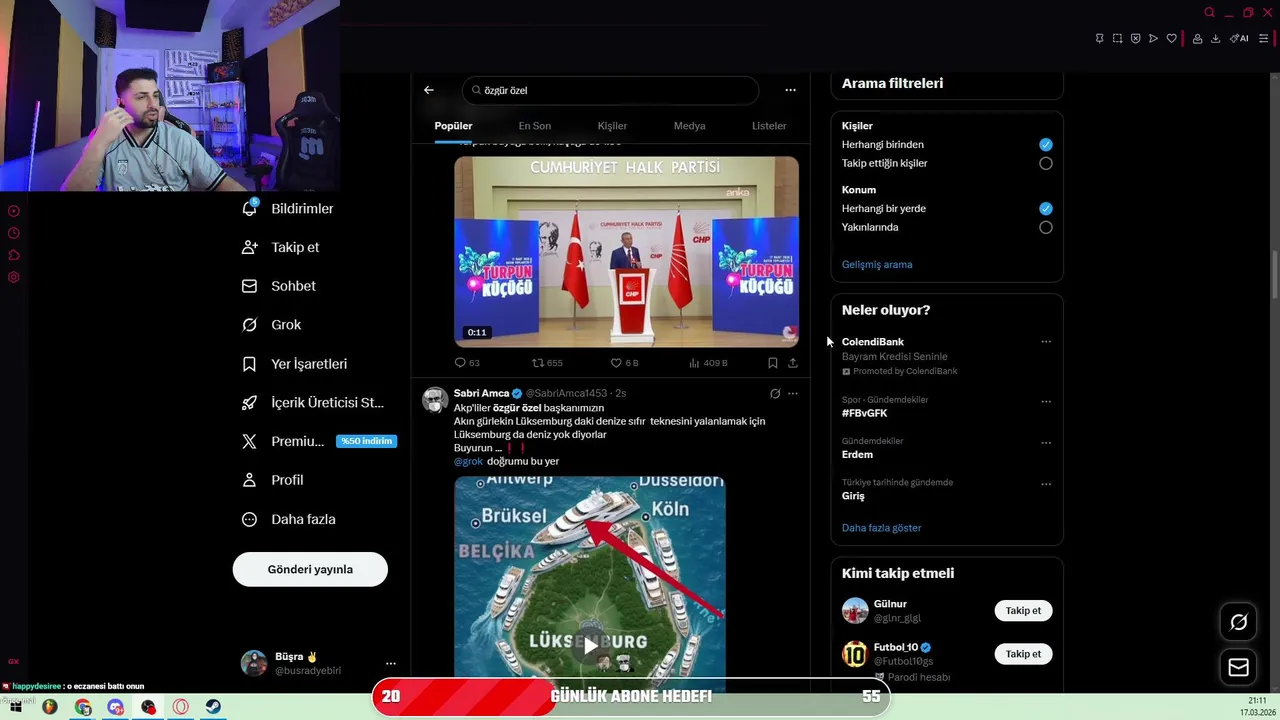
Task: Share the CHP video post
Action: [793, 363]
